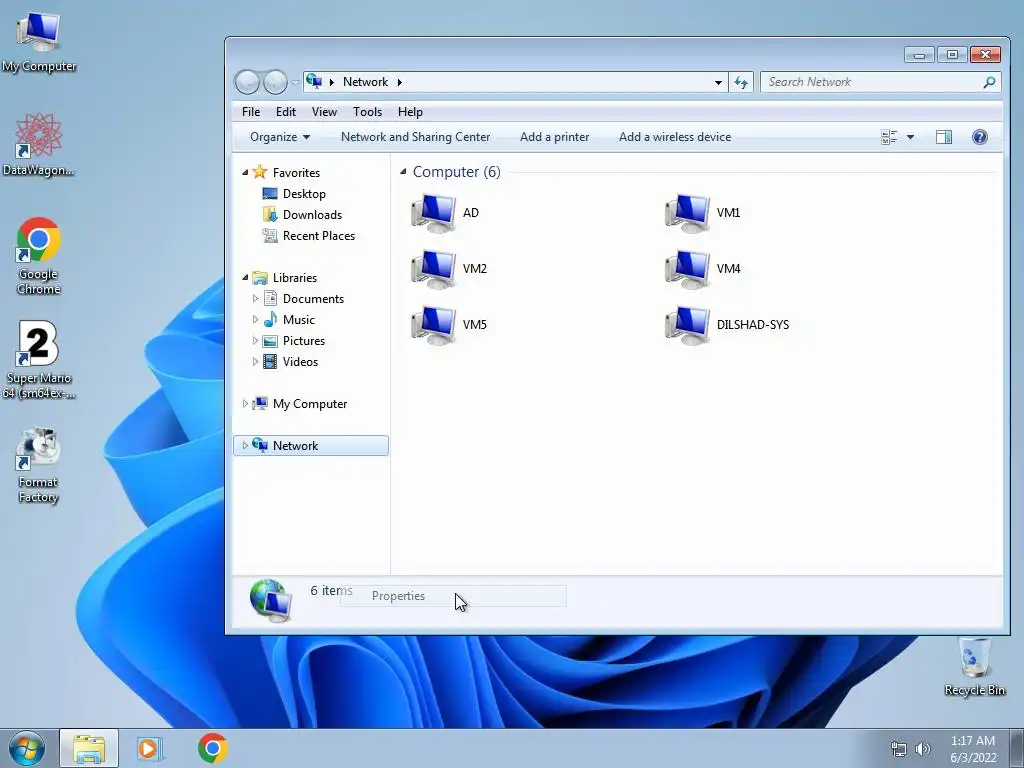This screenshot has width=1024, height=768.
Task: Select the VM1 computer icon
Action: 687,213
